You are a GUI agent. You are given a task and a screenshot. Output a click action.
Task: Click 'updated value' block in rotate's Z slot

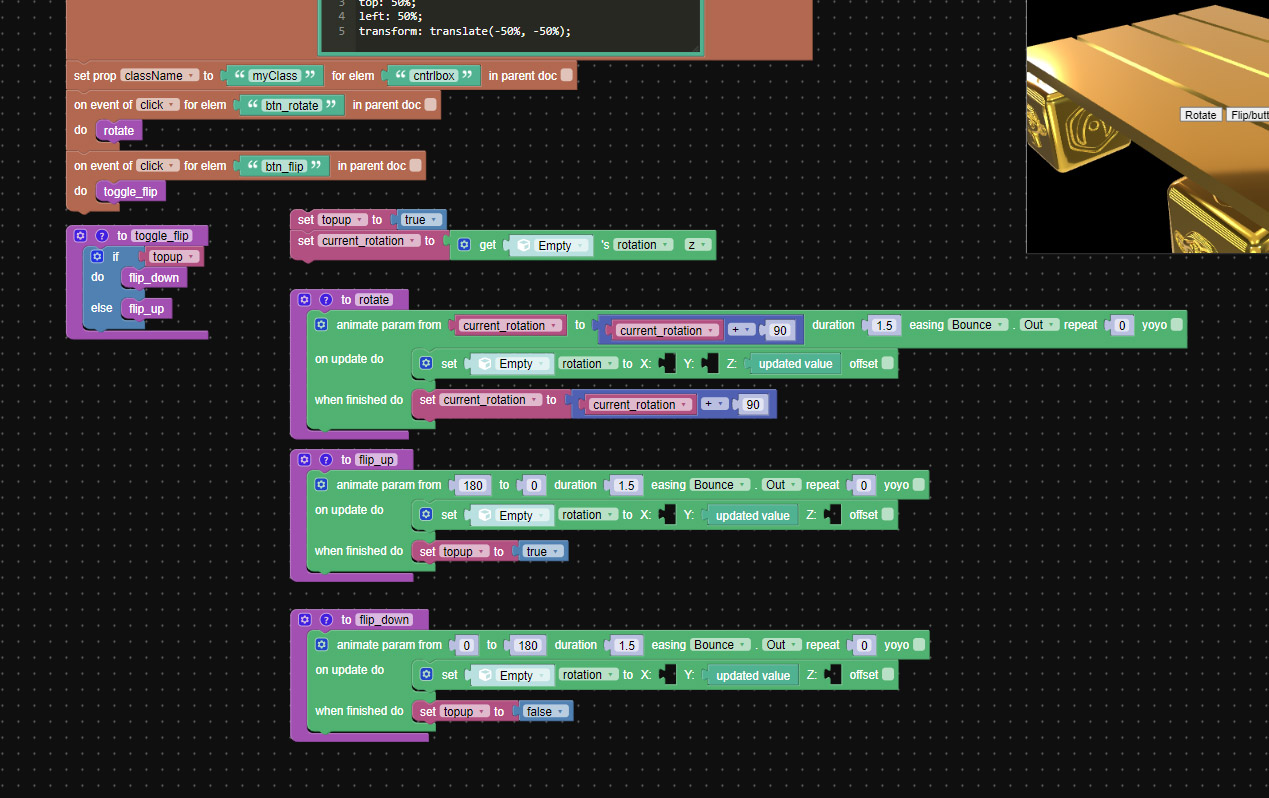tap(794, 364)
